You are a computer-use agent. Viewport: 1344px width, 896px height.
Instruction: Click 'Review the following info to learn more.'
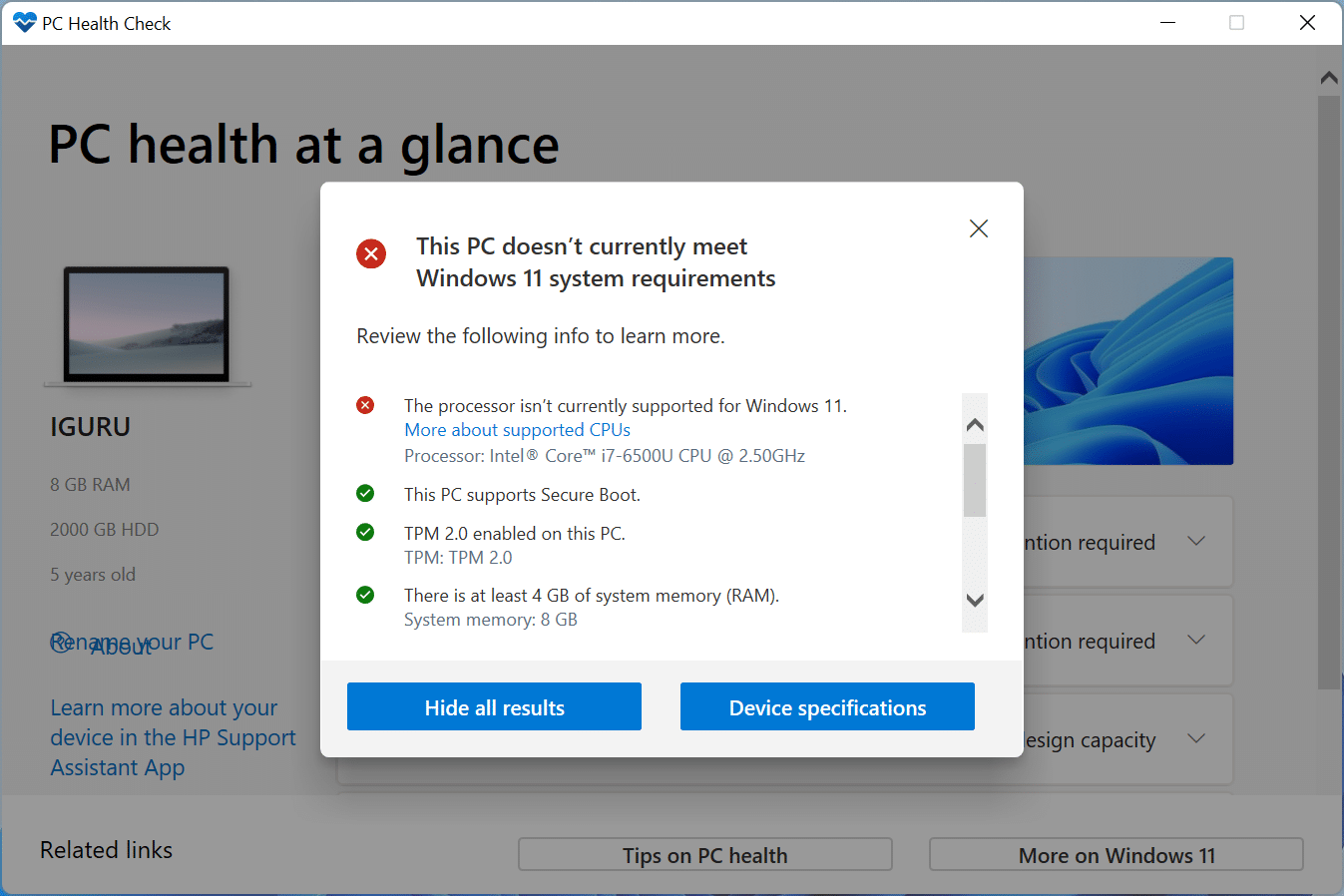[541, 336]
